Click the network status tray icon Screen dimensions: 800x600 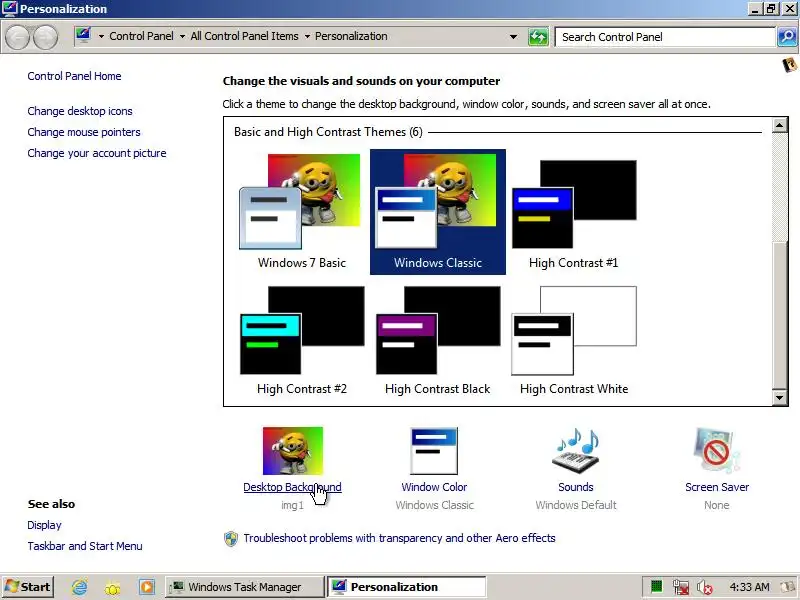point(681,587)
